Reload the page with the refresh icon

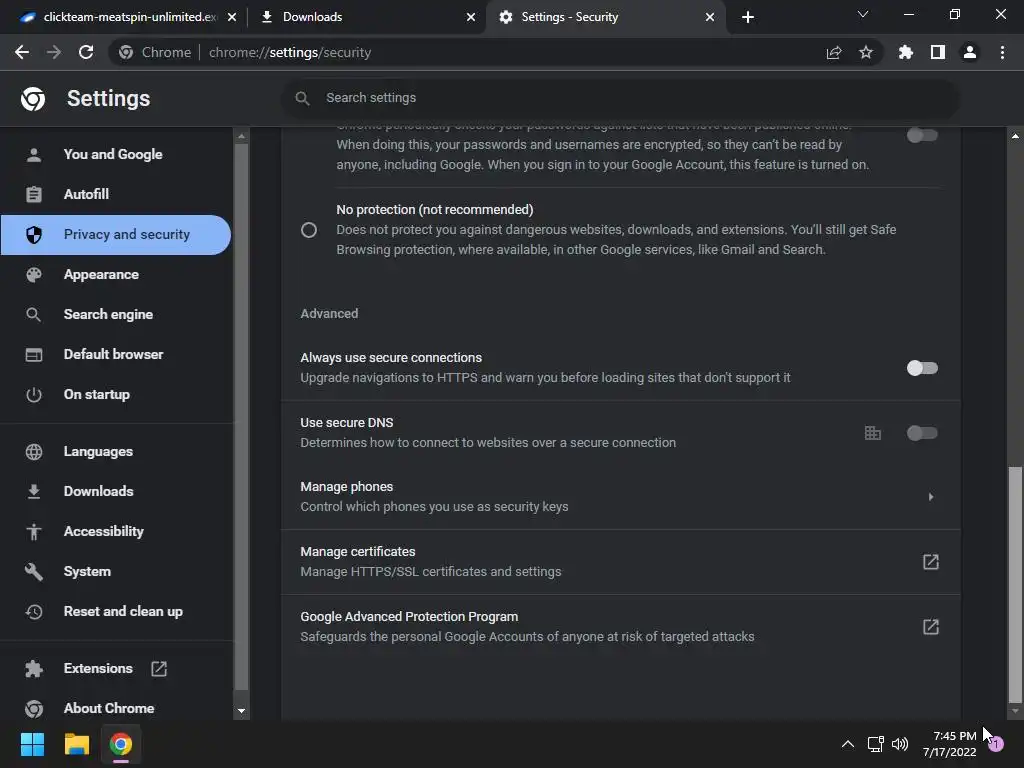[x=86, y=52]
